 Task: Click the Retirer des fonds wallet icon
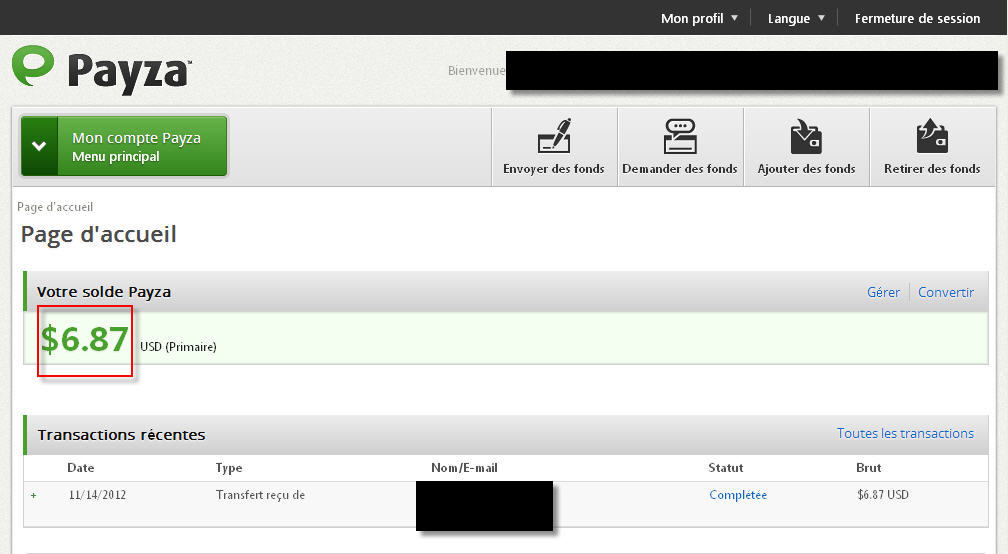tap(932, 136)
